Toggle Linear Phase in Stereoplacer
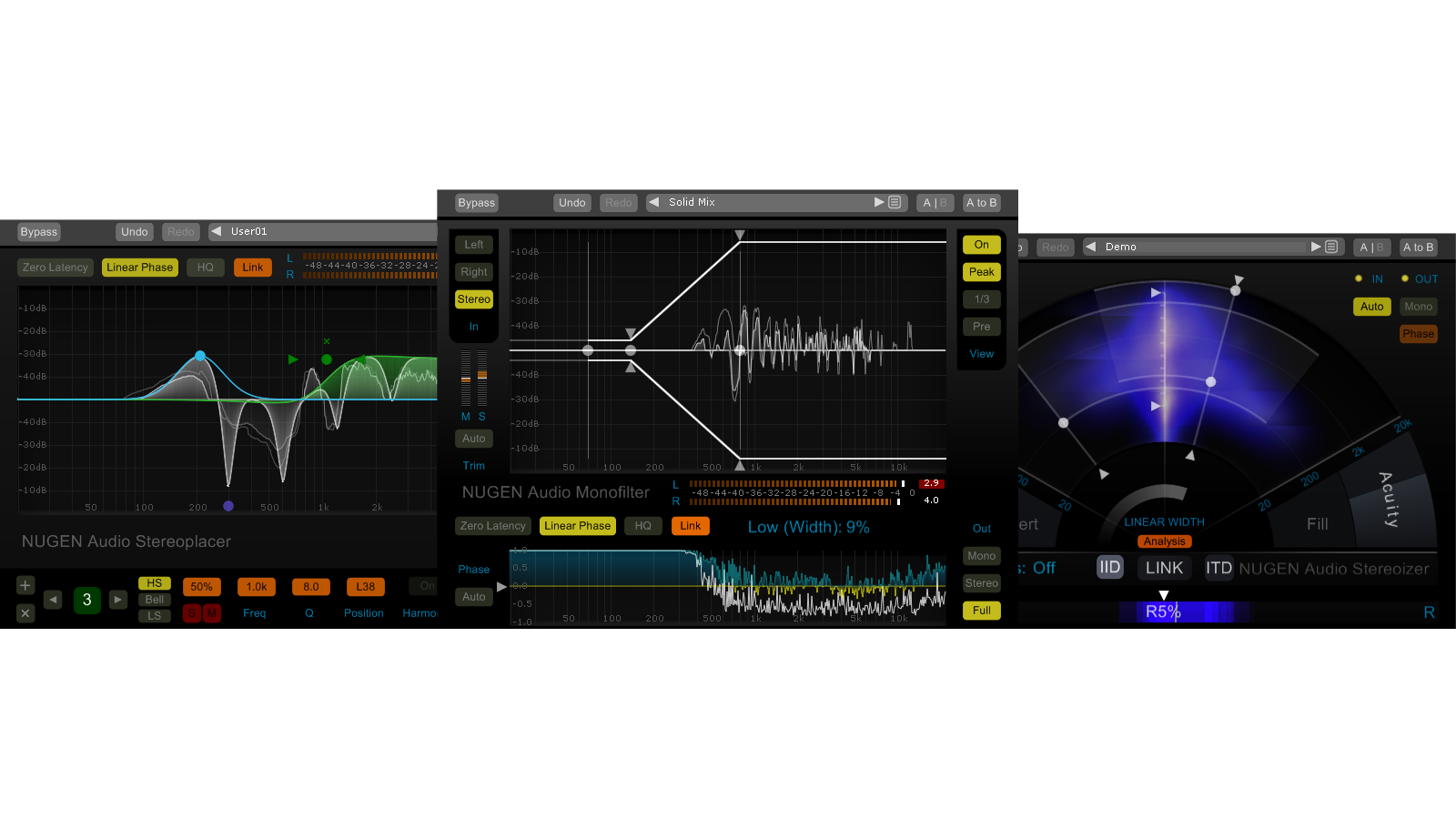Screen dimensions: 1456x819 pyautogui.click(x=139, y=268)
